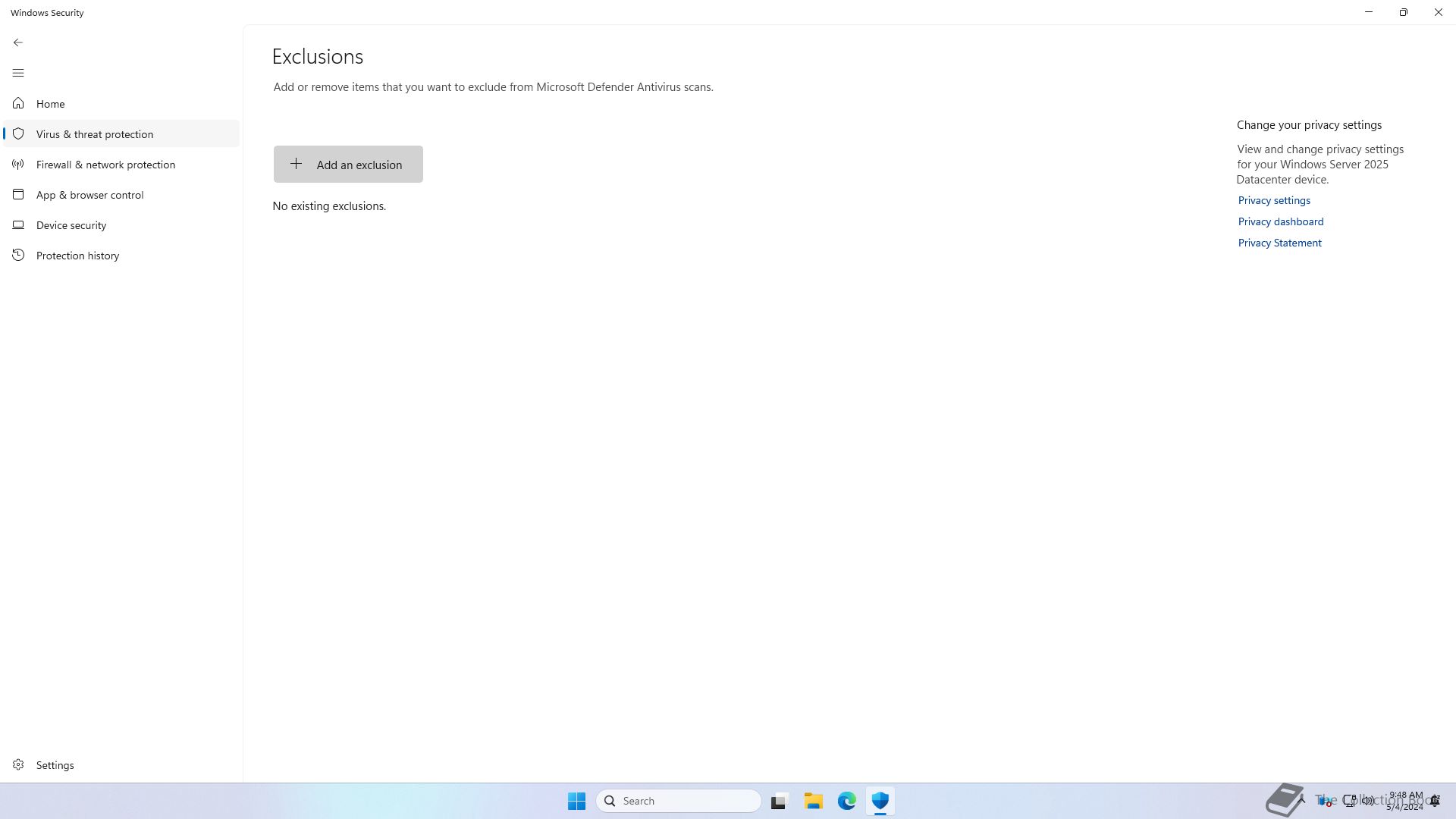The height and width of the screenshot is (819, 1456).
Task: Open File Explorer from the taskbar
Action: [814, 801]
